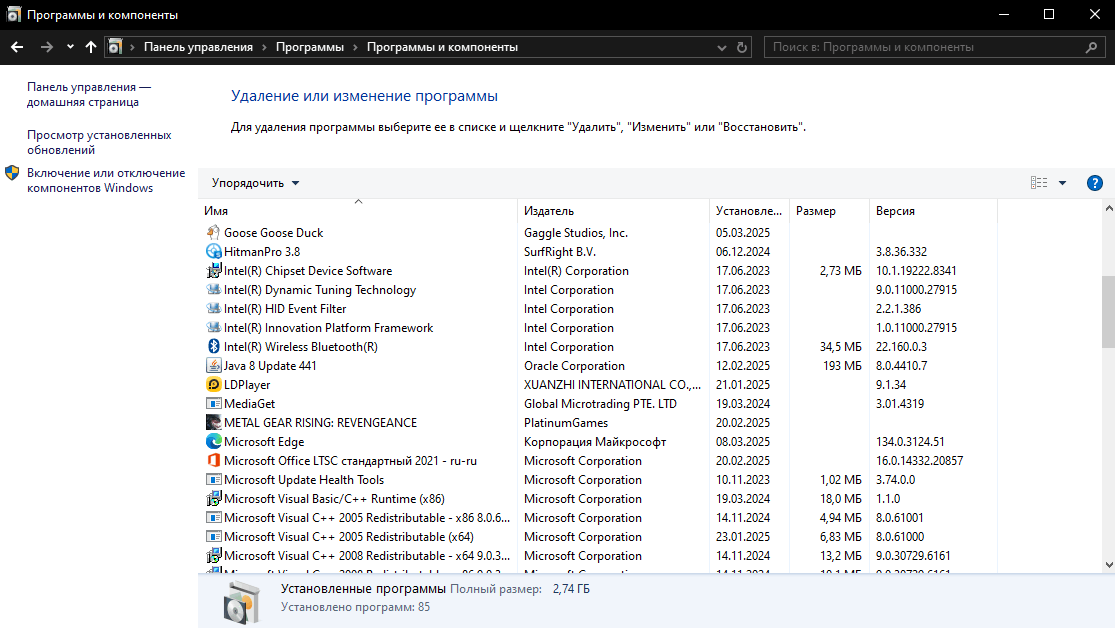
Task: Go back with the left arrow button
Action: click(x=17, y=47)
